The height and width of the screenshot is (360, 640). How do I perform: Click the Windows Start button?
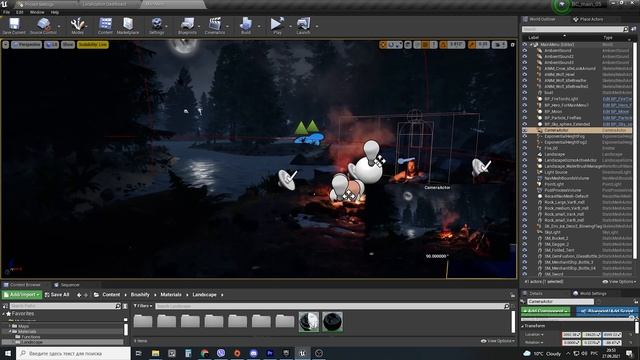pyautogui.click(x=7, y=353)
